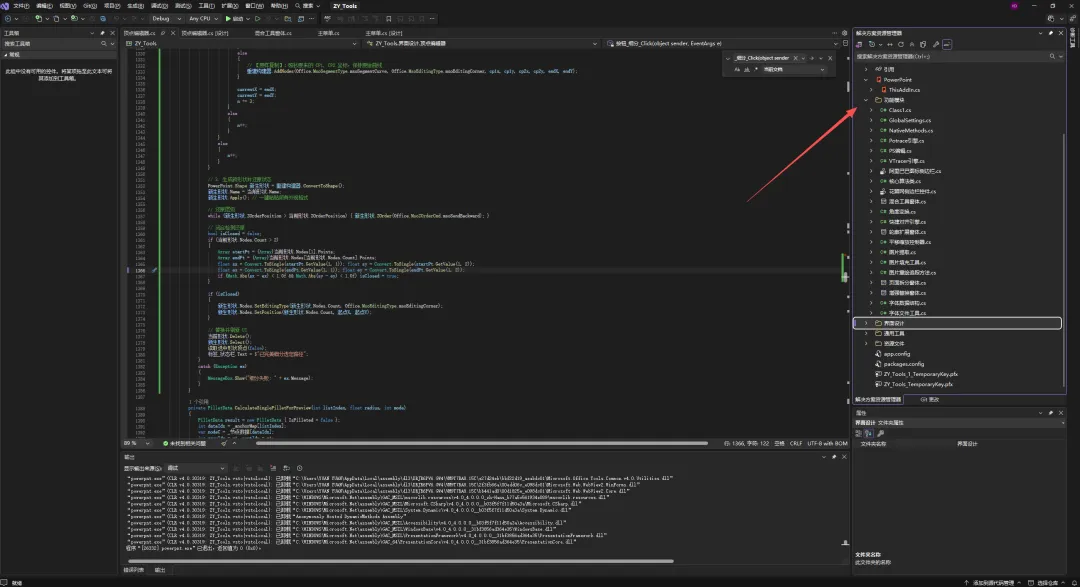This screenshot has width=1080, height=587.
Task: Close the active editor tab
Action: tap(173, 33)
